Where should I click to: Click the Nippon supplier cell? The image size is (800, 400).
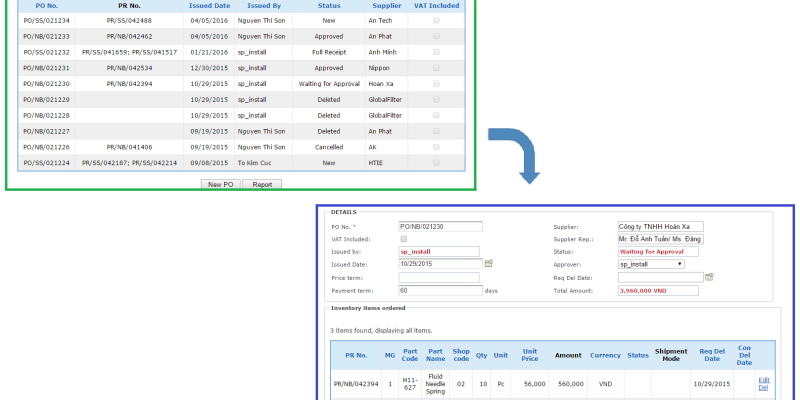click(387, 68)
